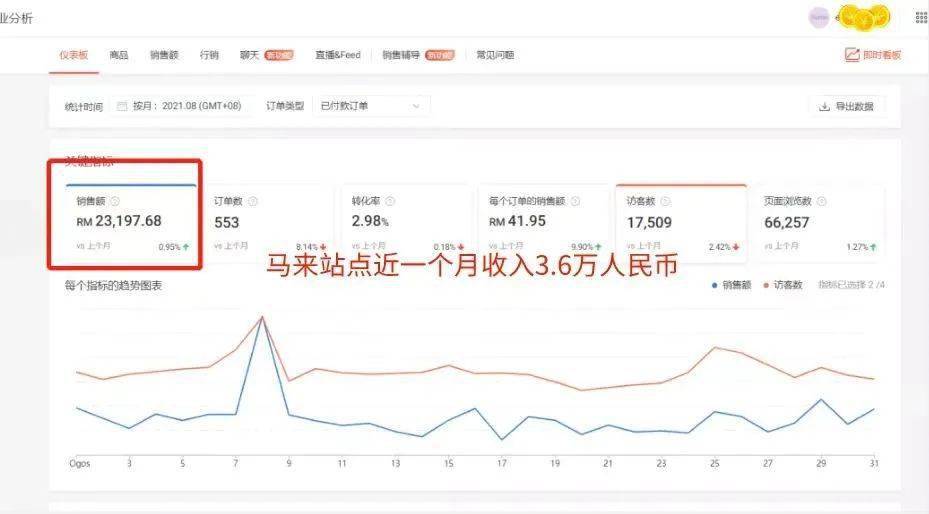Open the 按月 2021.08 date selector

click(x=181, y=106)
